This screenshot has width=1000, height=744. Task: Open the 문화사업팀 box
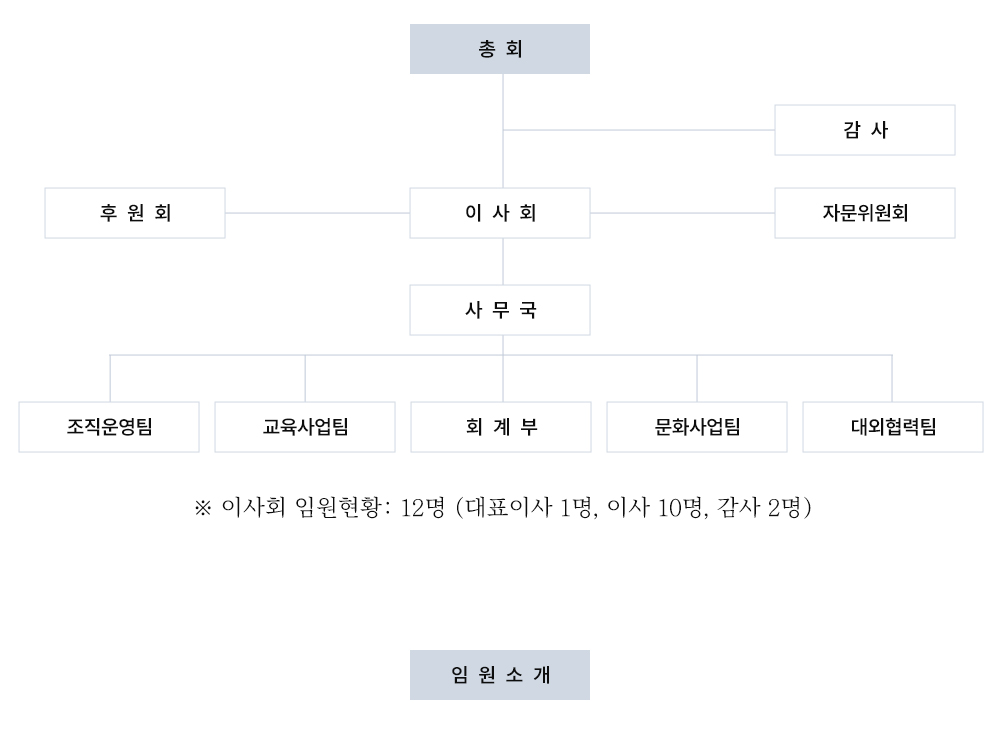(697, 427)
